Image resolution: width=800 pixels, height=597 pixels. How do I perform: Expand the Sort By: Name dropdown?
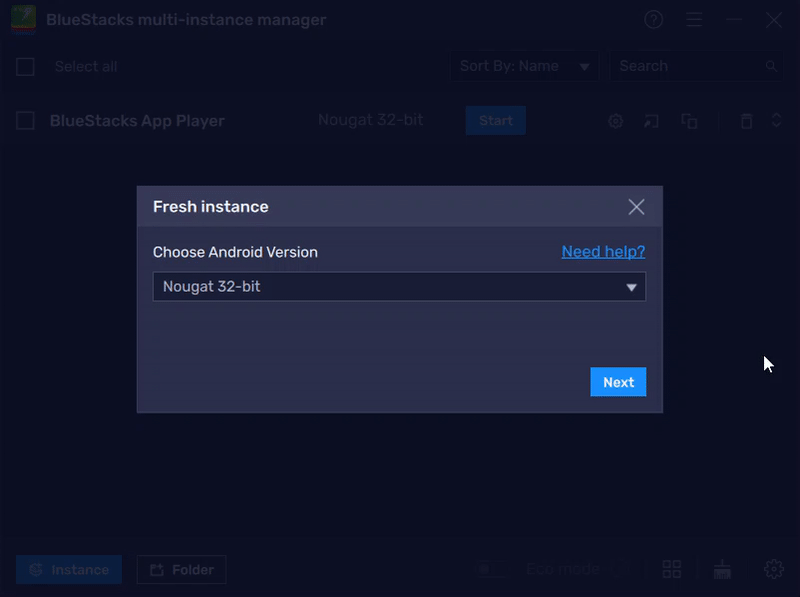(524, 66)
